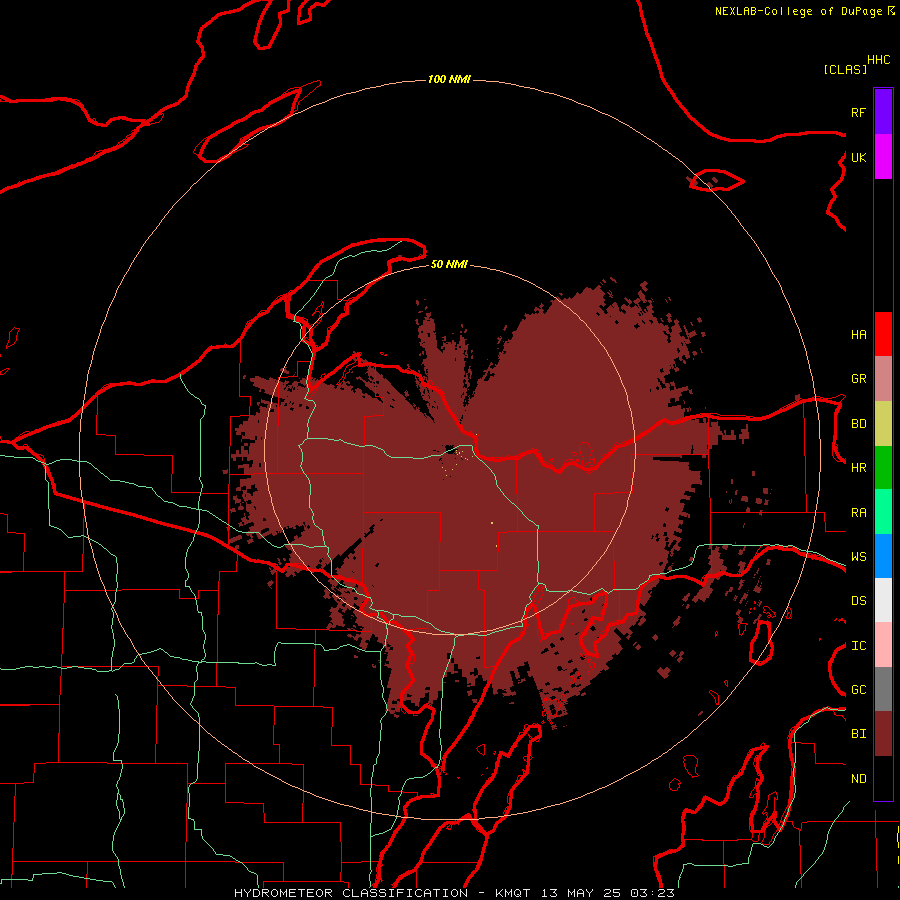This screenshot has height=900, width=900.
Task: Click the 50 NMI range ring label
Action: (x=449, y=264)
